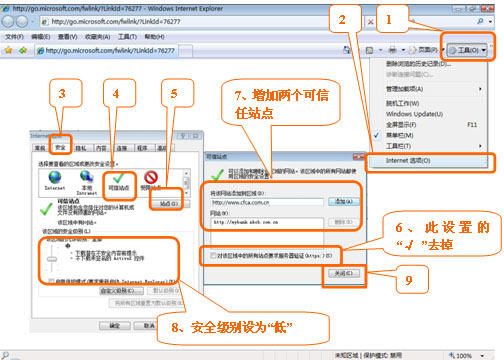The width and height of the screenshot is (504, 360).
Task: Click the red Stop loading icon
Action: point(370,22)
